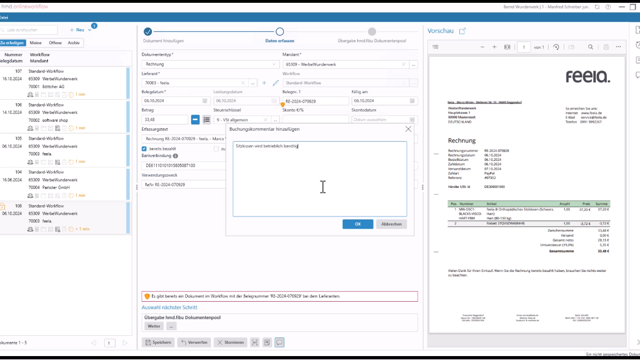Fit the preview page to width
The image size is (640, 360).
(x=507, y=47)
